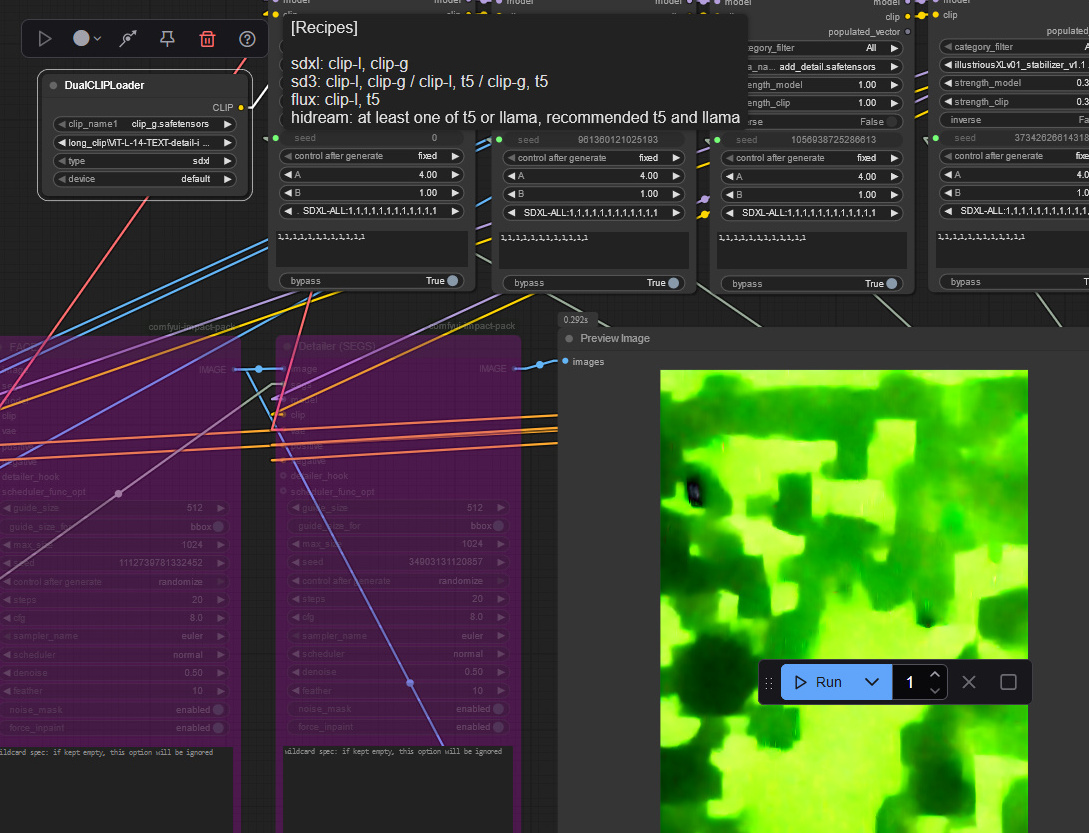Image resolution: width=1089 pixels, height=833 pixels.
Task: Open the SDXL-ALL preset on the seed 961360121025193 node
Action: (595, 213)
